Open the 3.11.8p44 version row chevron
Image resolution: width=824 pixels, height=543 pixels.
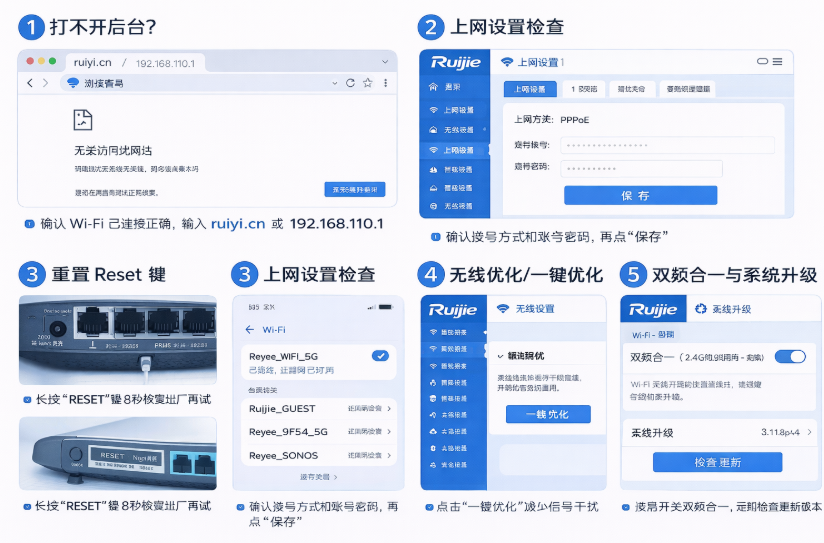tap(809, 432)
